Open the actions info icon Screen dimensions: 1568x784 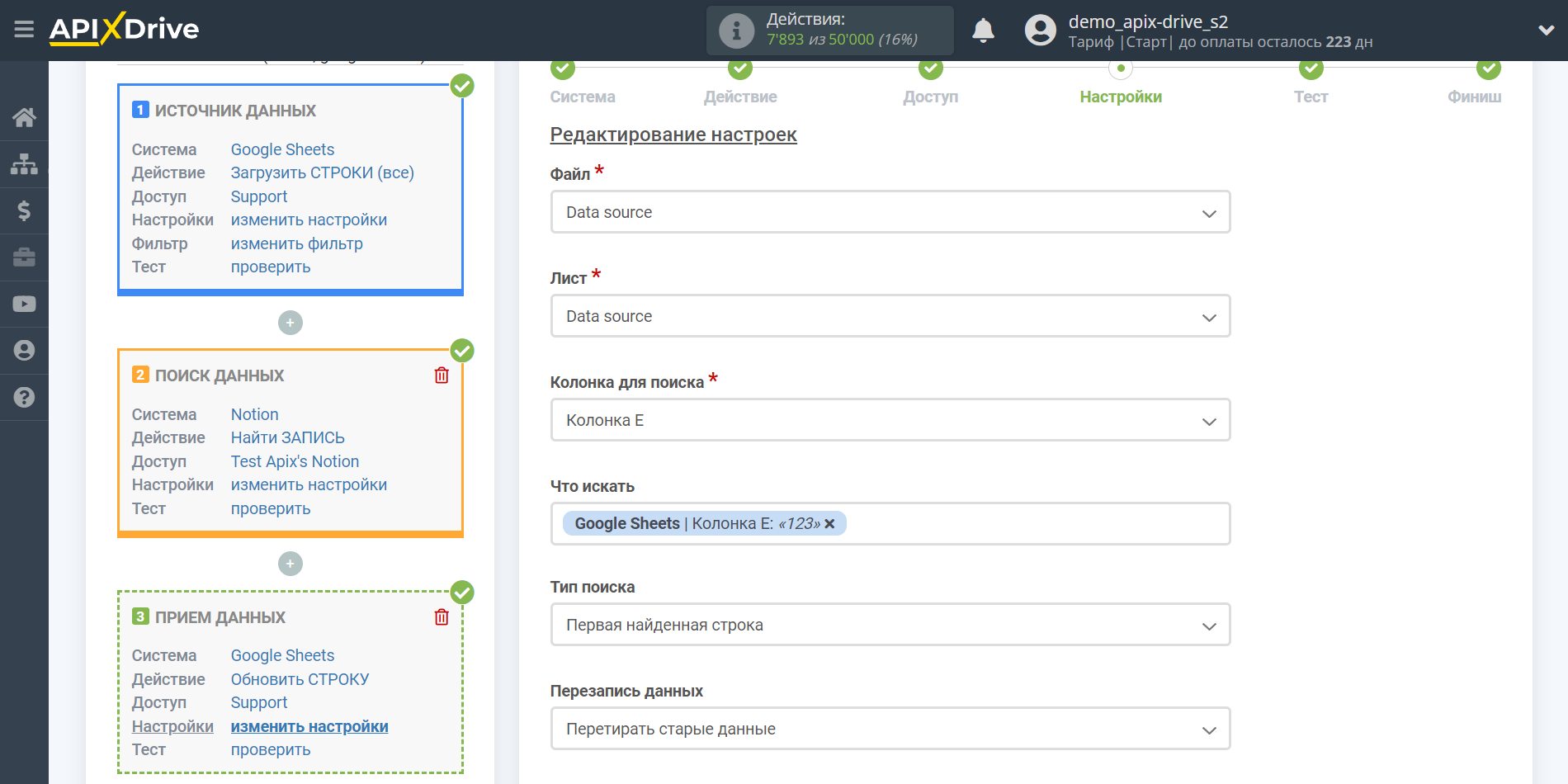736,31
